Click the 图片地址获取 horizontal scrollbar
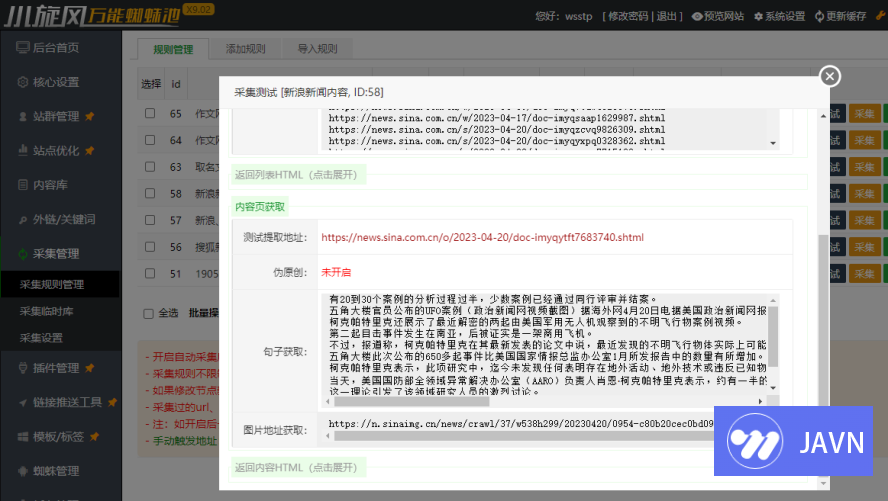The image size is (888, 501). tap(524, 436)
